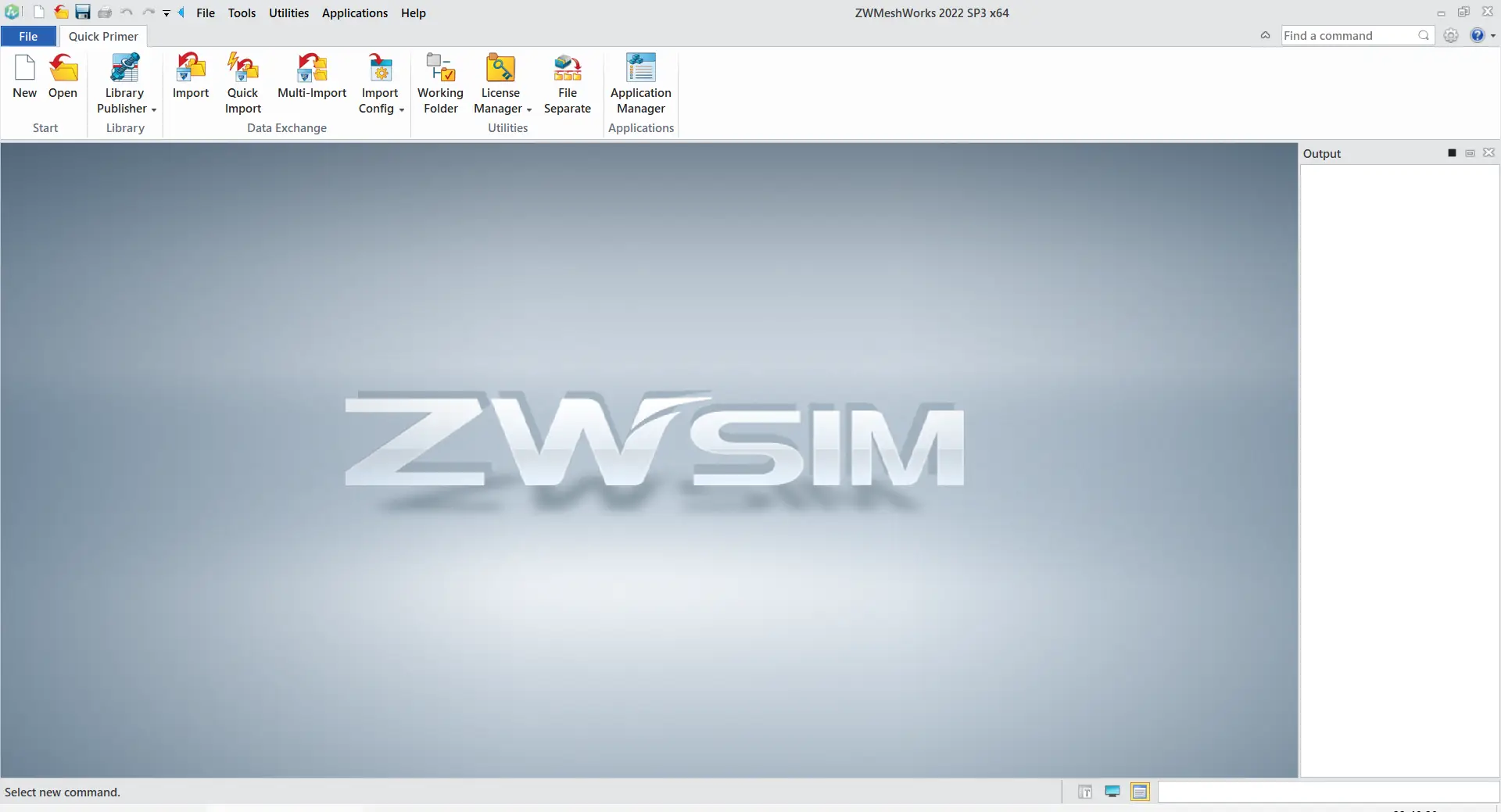This screenshot has height=812, width=1501.
Task: Click the new document icon in quick access toolbar
Action: pos(38,13)
